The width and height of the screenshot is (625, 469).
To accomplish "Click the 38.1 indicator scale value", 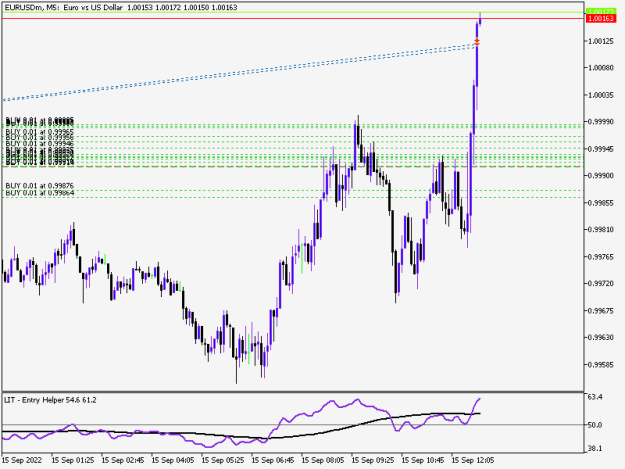I will (x=595, y=449).
